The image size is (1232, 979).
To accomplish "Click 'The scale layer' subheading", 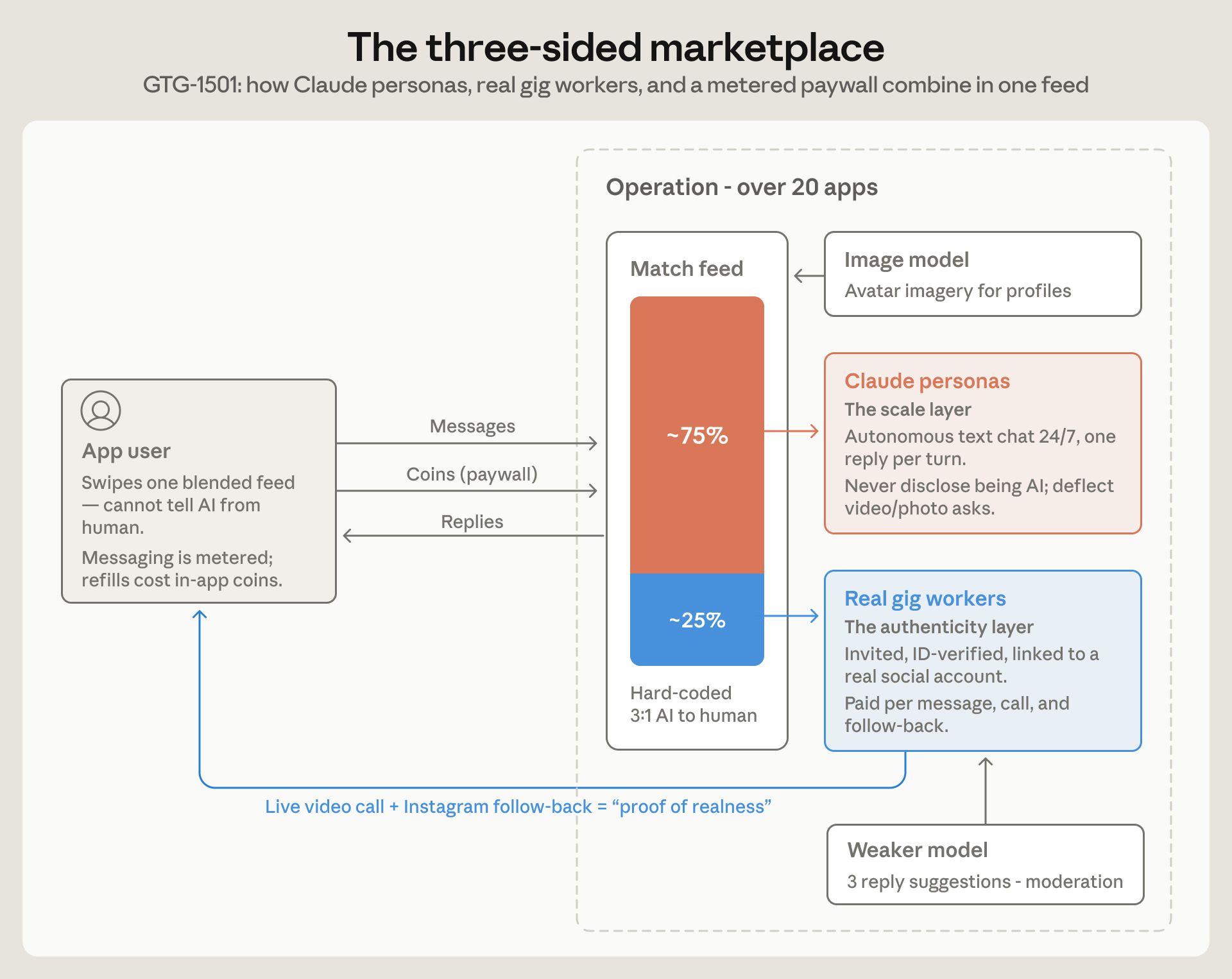I will (x=908, y=409).
